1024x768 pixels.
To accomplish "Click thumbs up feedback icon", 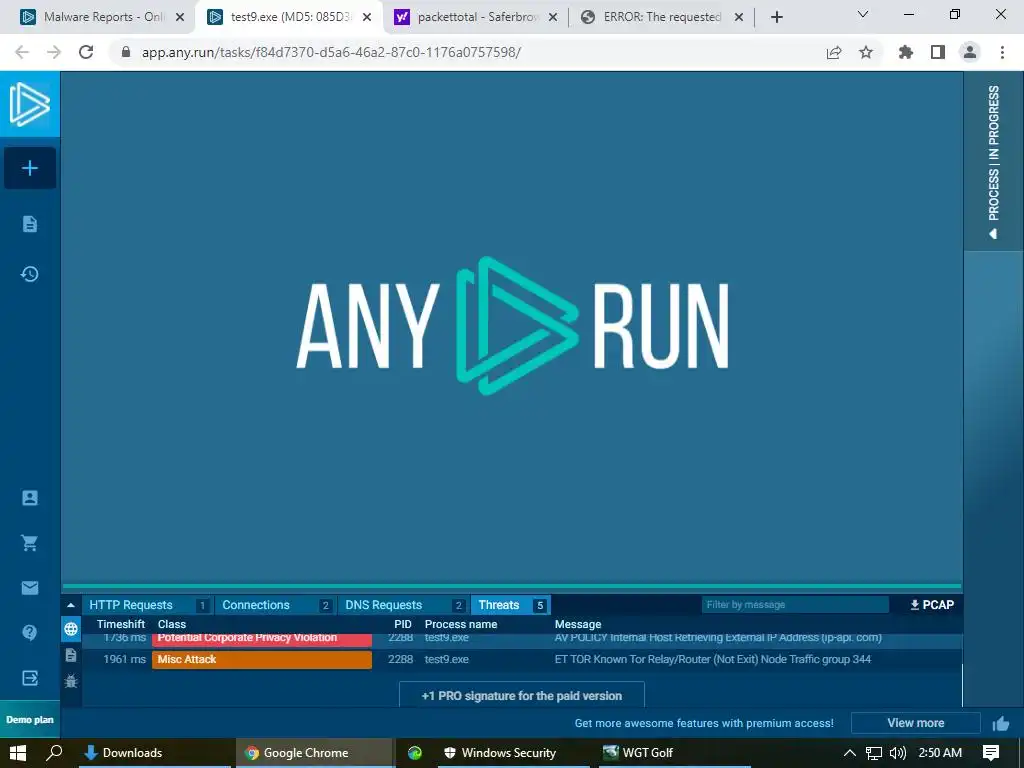I will (1000, 724).
